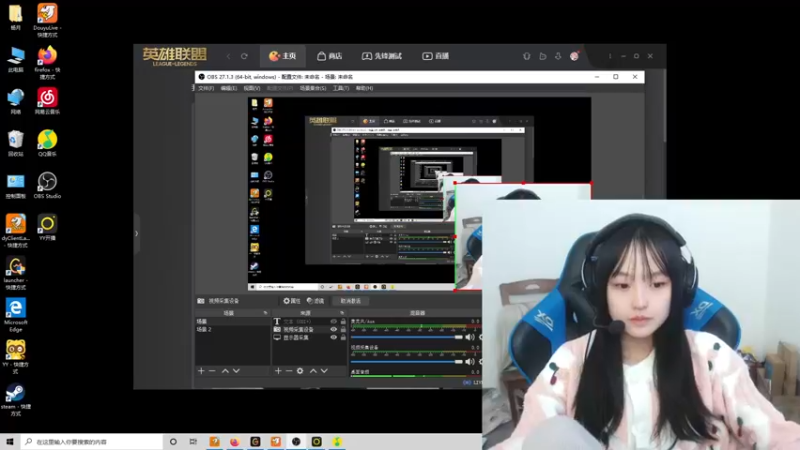Open DouyuLive desktop shortcut
The image size is (800, 450).
pos(47,19)
